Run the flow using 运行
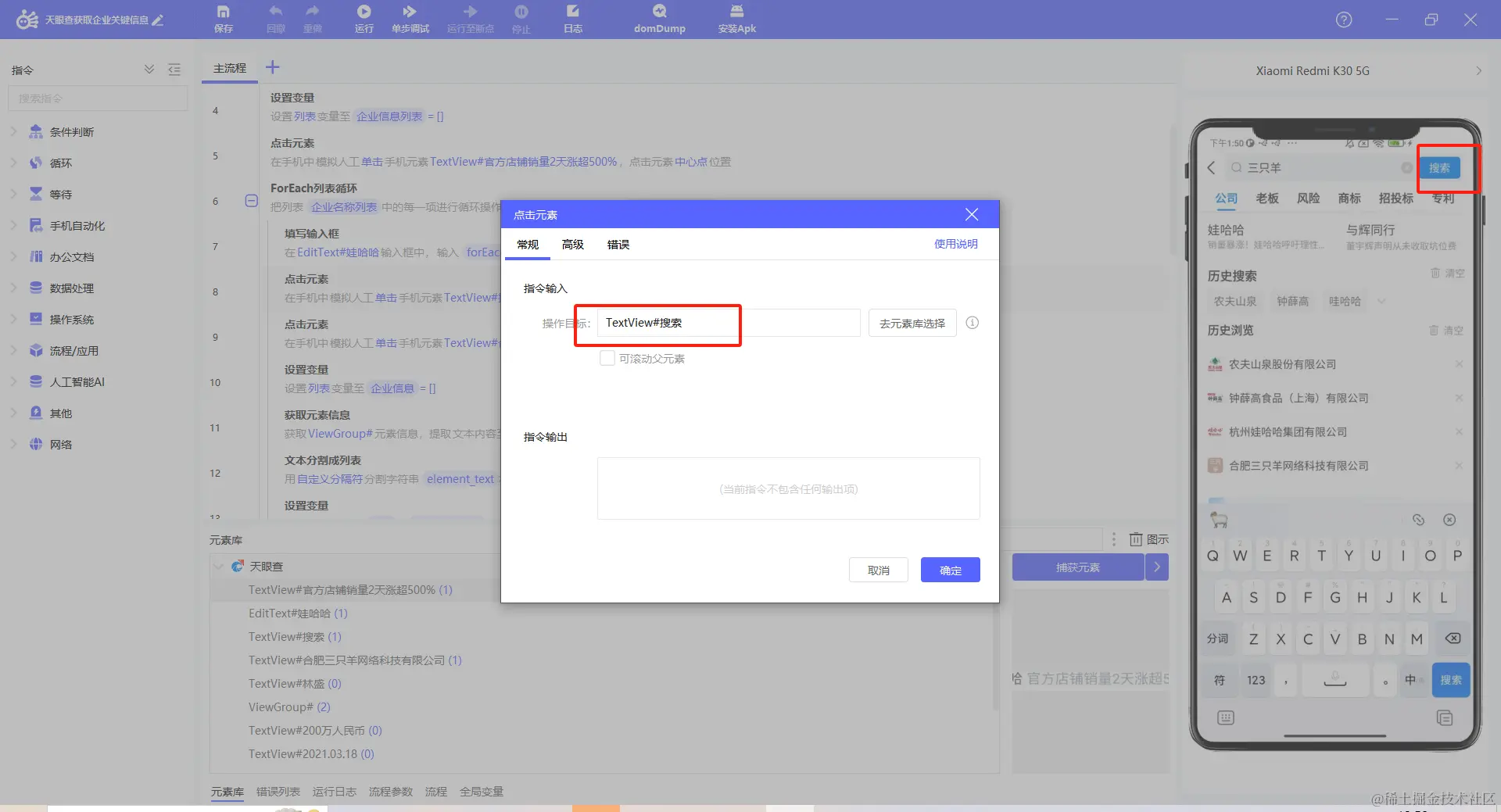The height and width of the screenshot is (812, 1501). coord(364,19)
